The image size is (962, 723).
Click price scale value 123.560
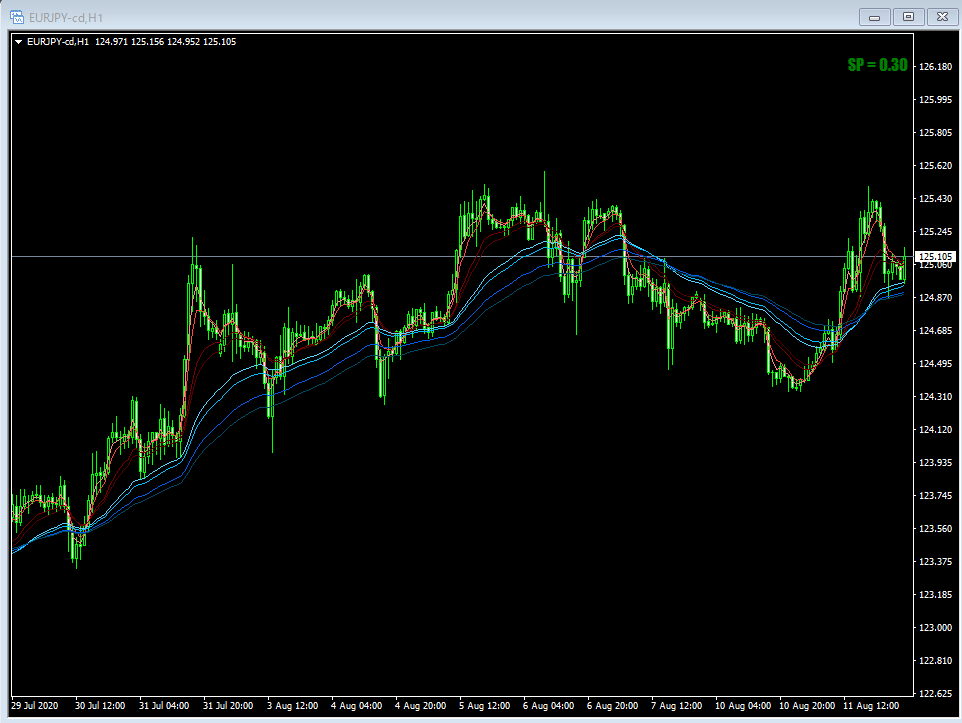pyautogui.click(x=936, y=529)
